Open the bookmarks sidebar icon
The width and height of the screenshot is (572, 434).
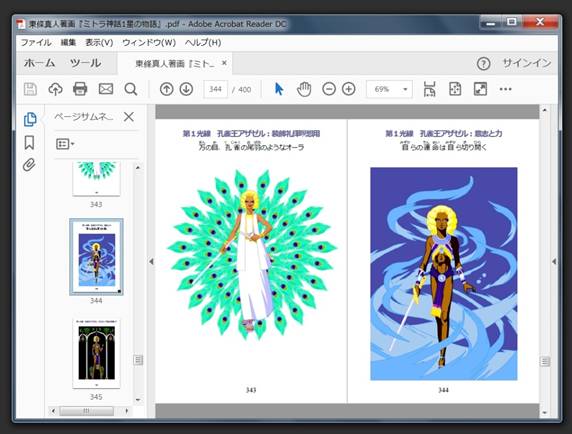pos(29,142)
